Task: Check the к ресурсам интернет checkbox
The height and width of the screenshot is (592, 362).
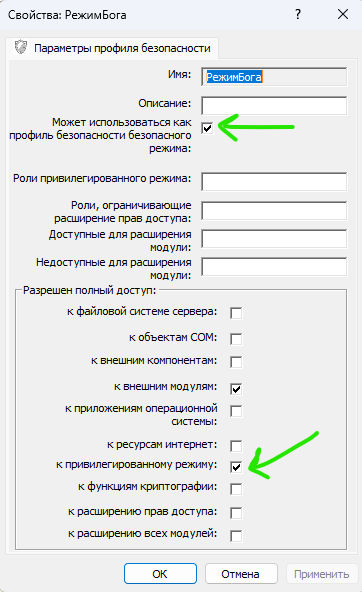Action: [236, 446]
